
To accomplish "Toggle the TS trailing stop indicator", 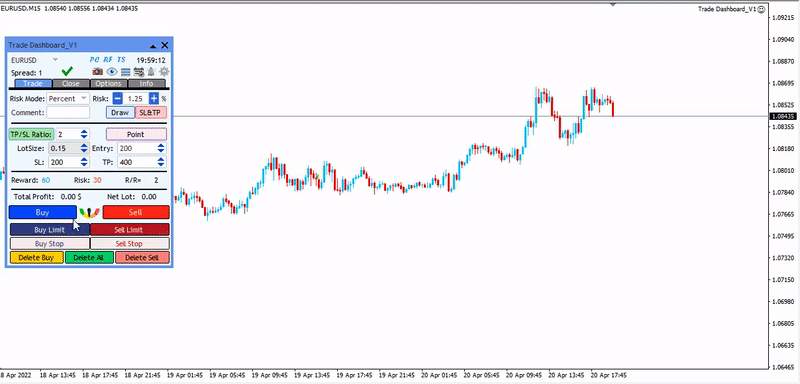I will tap(121, 60).
